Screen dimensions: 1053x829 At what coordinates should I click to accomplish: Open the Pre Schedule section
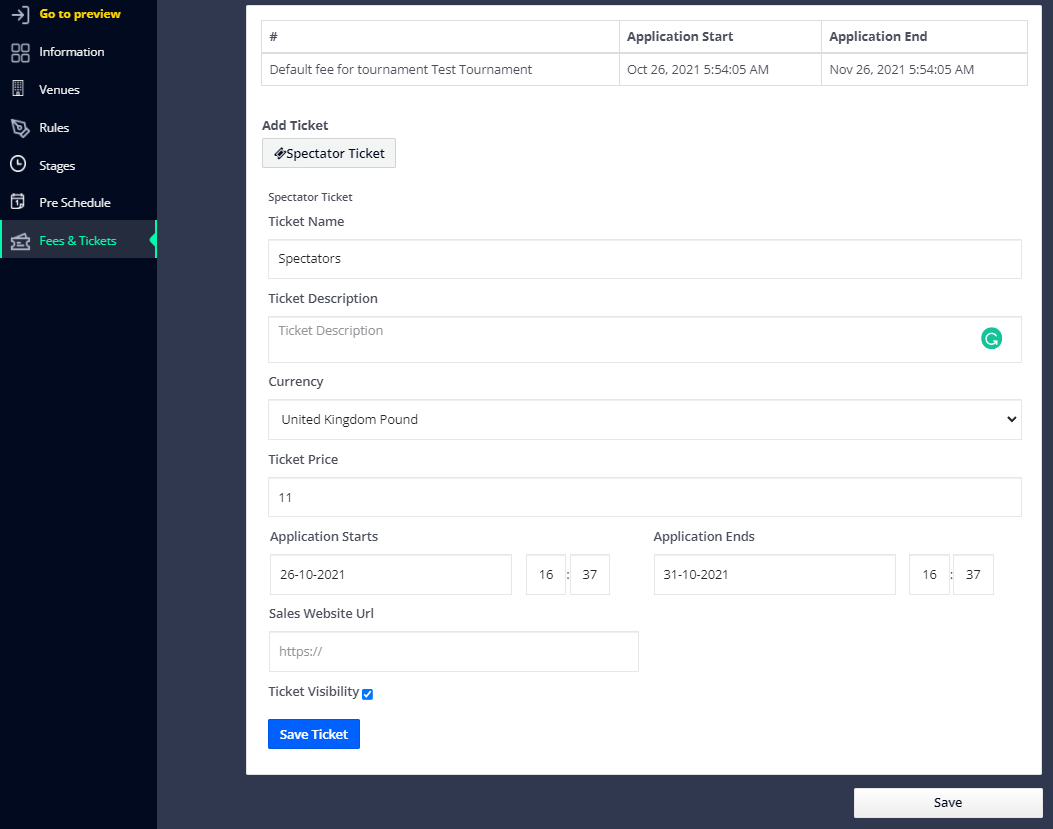click(75, 203)
